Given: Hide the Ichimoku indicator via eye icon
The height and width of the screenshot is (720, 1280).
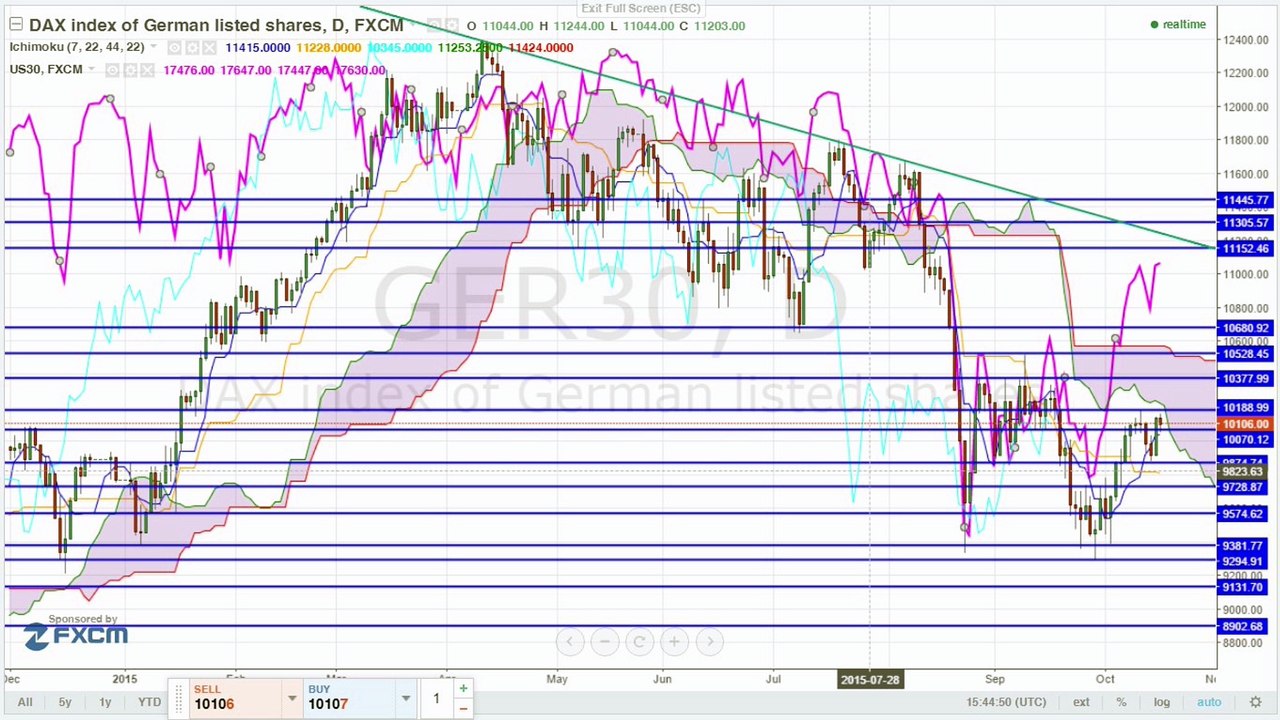Looking at the screenshot, I should [x=174, y=47].
